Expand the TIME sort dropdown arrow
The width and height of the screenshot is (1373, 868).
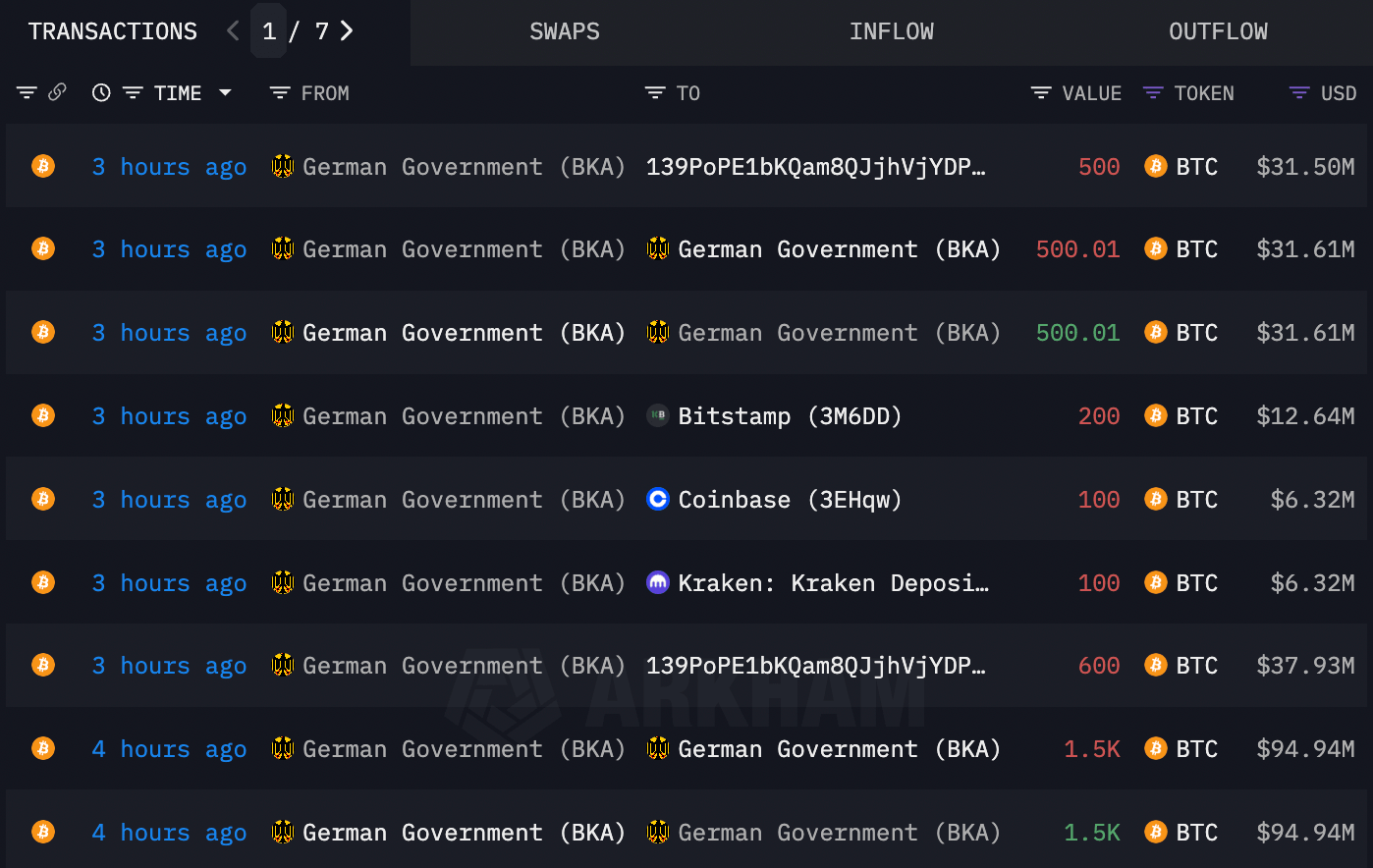pyautogui.click(x=225, y=93)
